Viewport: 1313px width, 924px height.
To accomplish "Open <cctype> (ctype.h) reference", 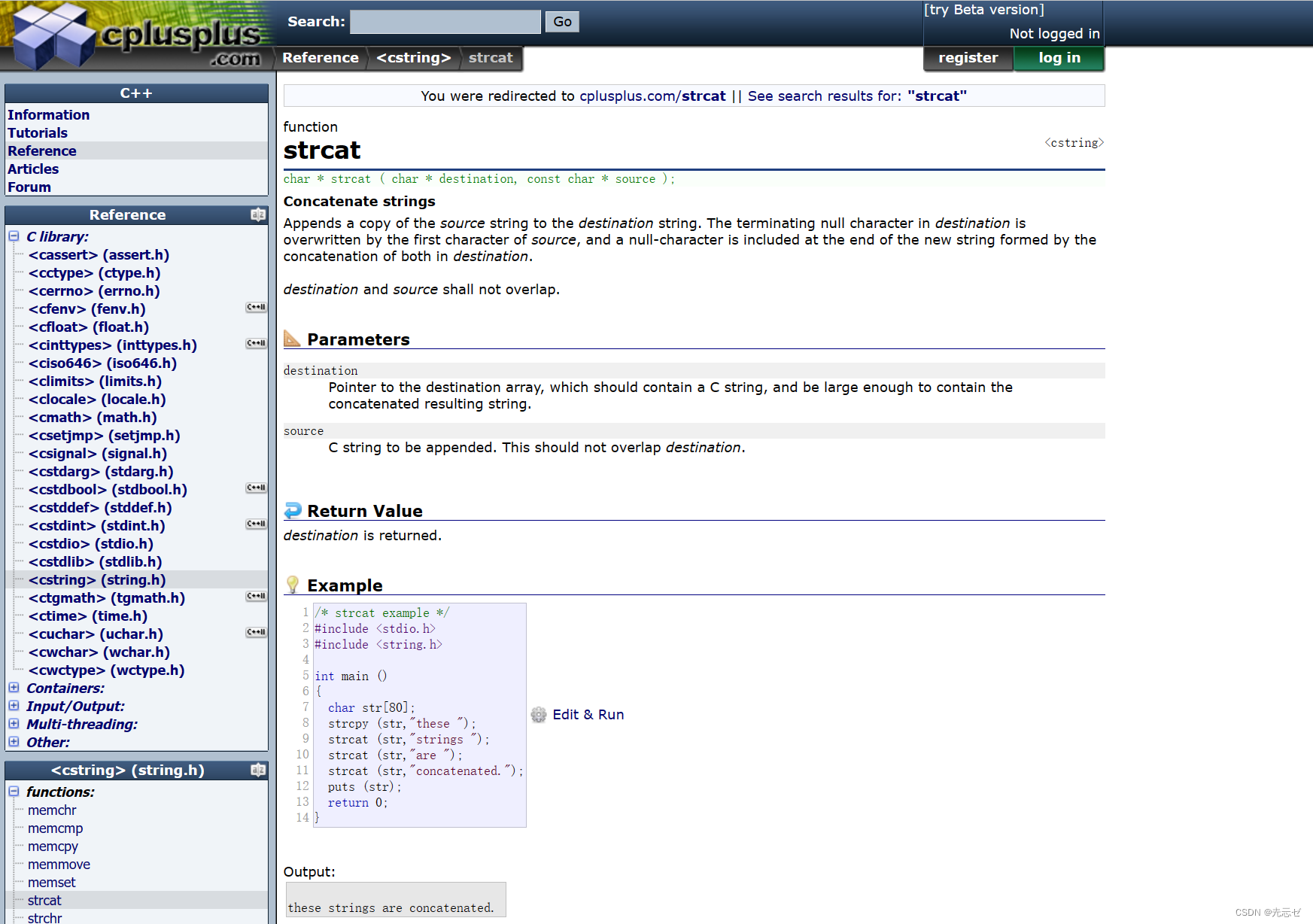I will click(x=94, y=273).
